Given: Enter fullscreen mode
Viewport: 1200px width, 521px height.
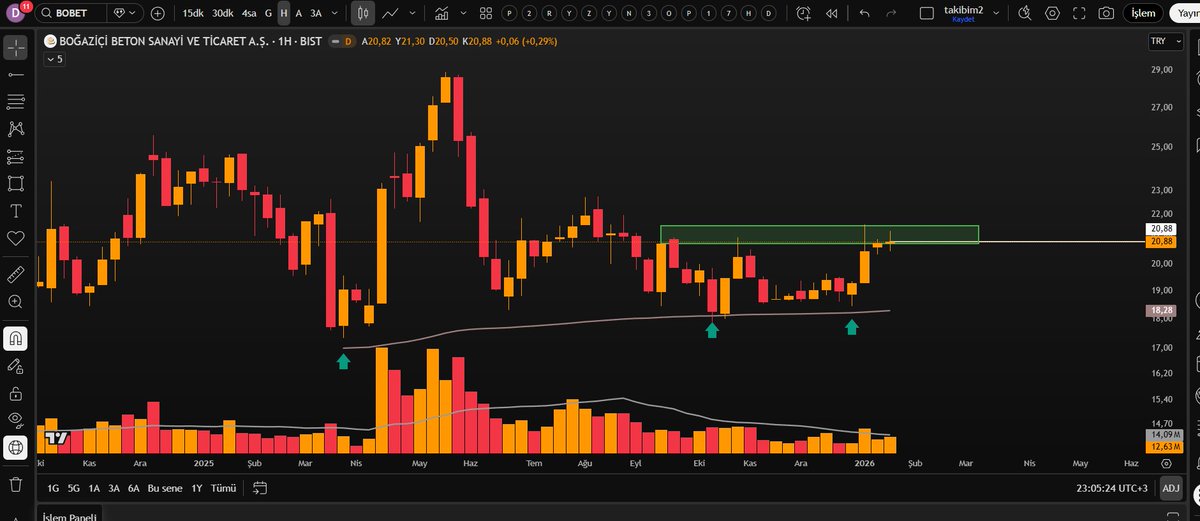Looking at the screenshot, I should tap(1079, 13).
